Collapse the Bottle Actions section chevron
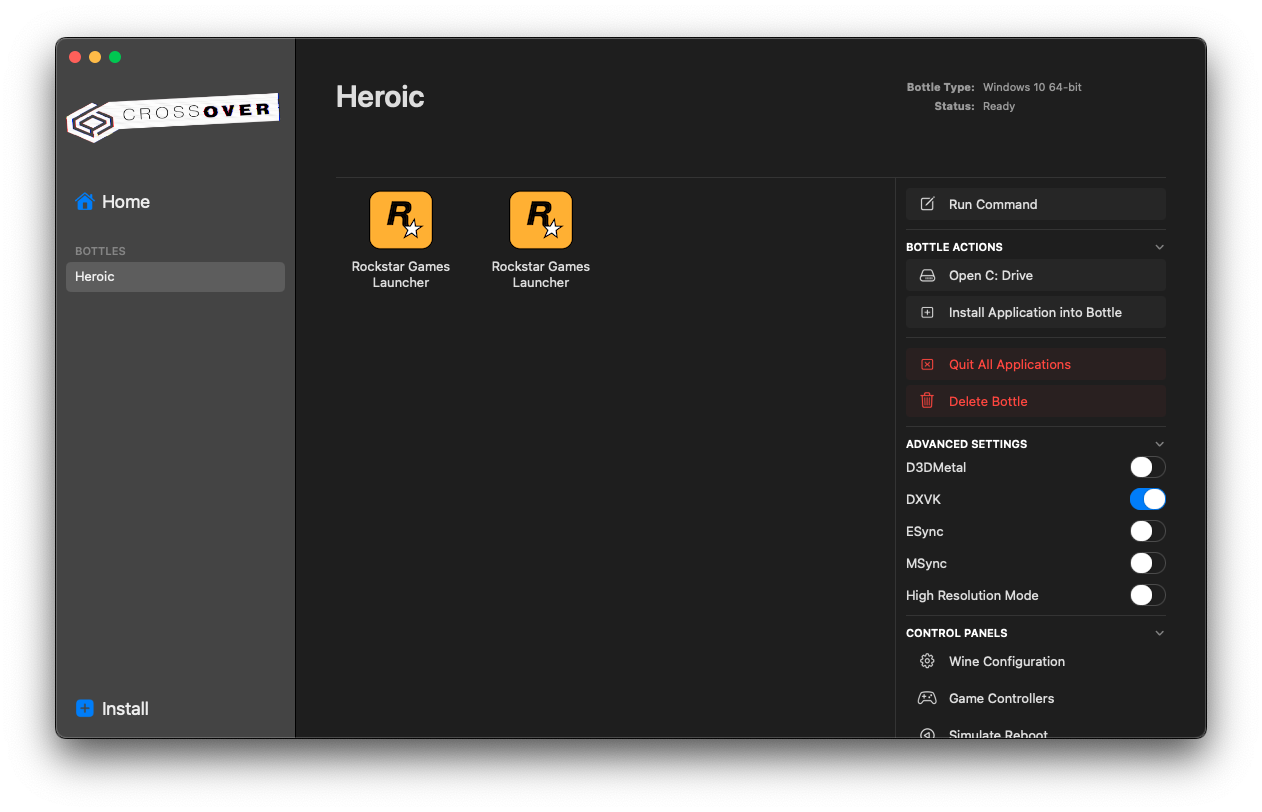Image resolution: width=1262 pixels, height=812 pixels. 1159,247
